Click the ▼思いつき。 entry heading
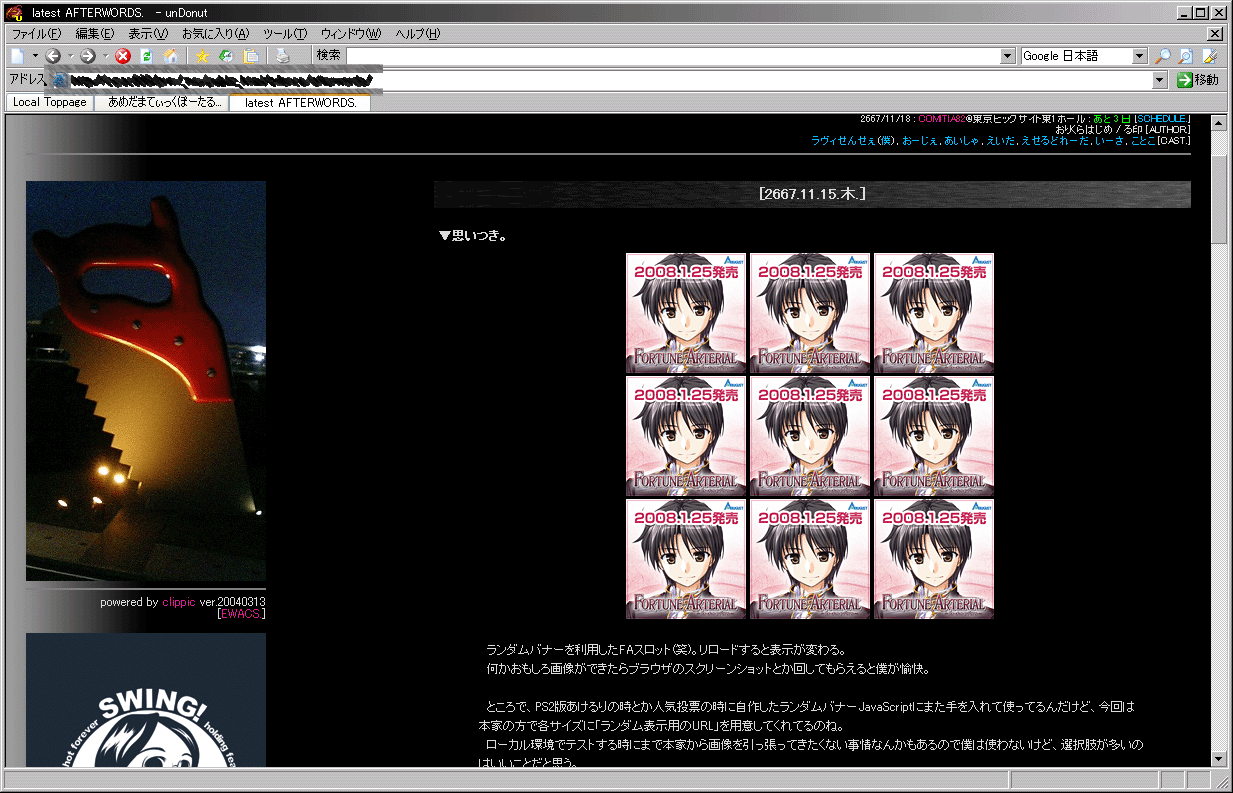 point(473,236)
